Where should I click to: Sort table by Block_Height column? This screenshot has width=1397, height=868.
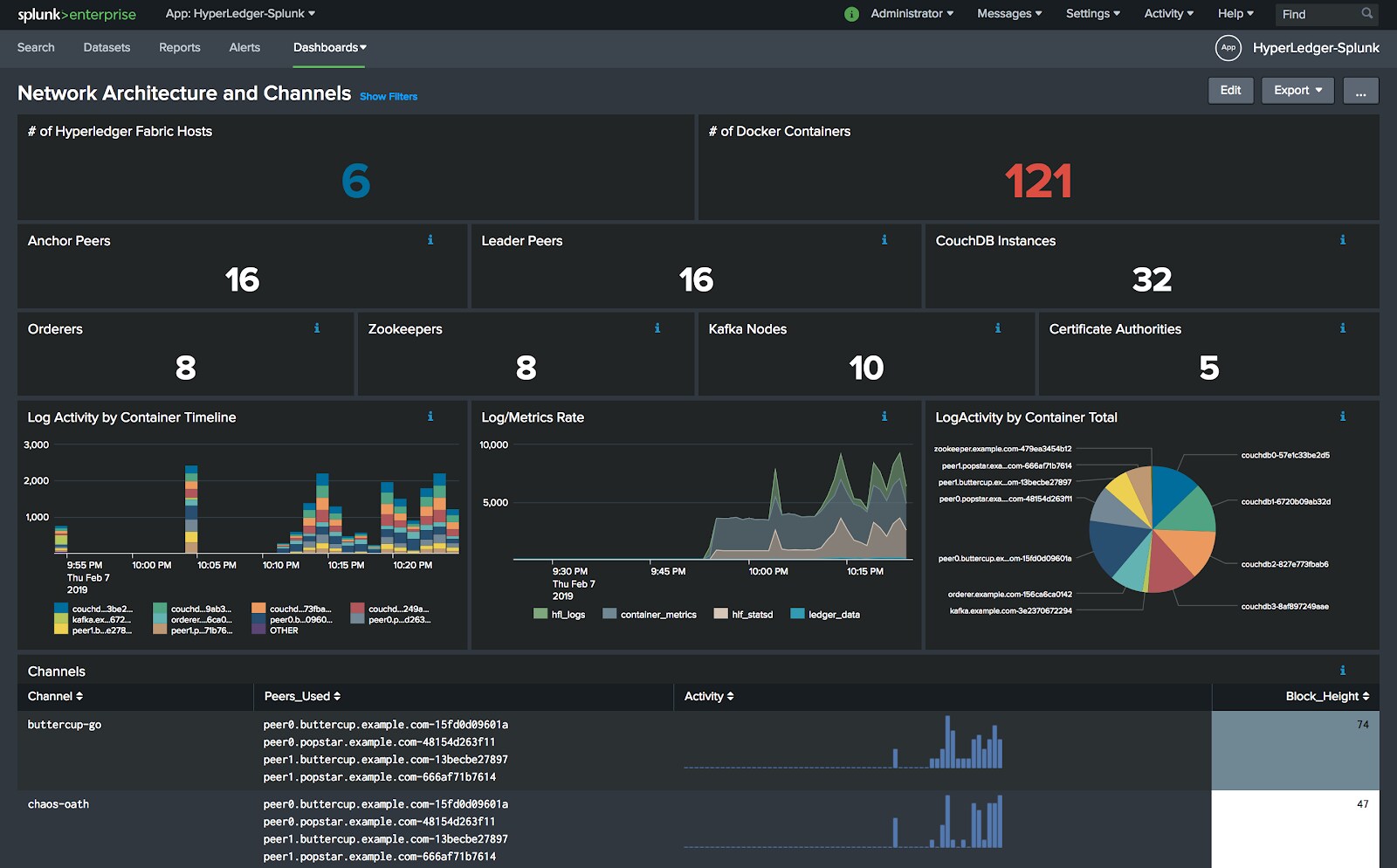1327,696
